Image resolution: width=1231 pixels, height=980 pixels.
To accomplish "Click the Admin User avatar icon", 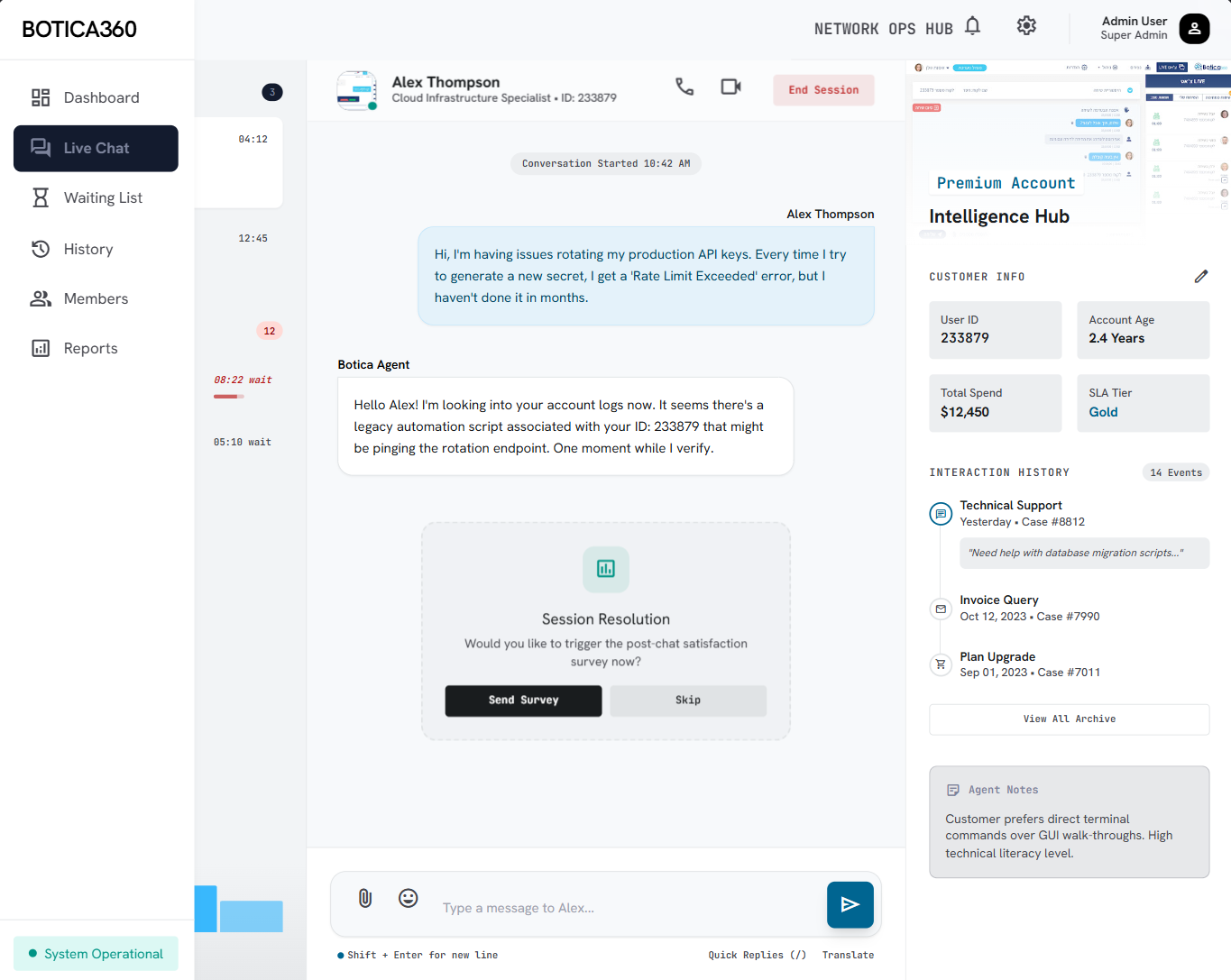I will tap(1194, 29).
